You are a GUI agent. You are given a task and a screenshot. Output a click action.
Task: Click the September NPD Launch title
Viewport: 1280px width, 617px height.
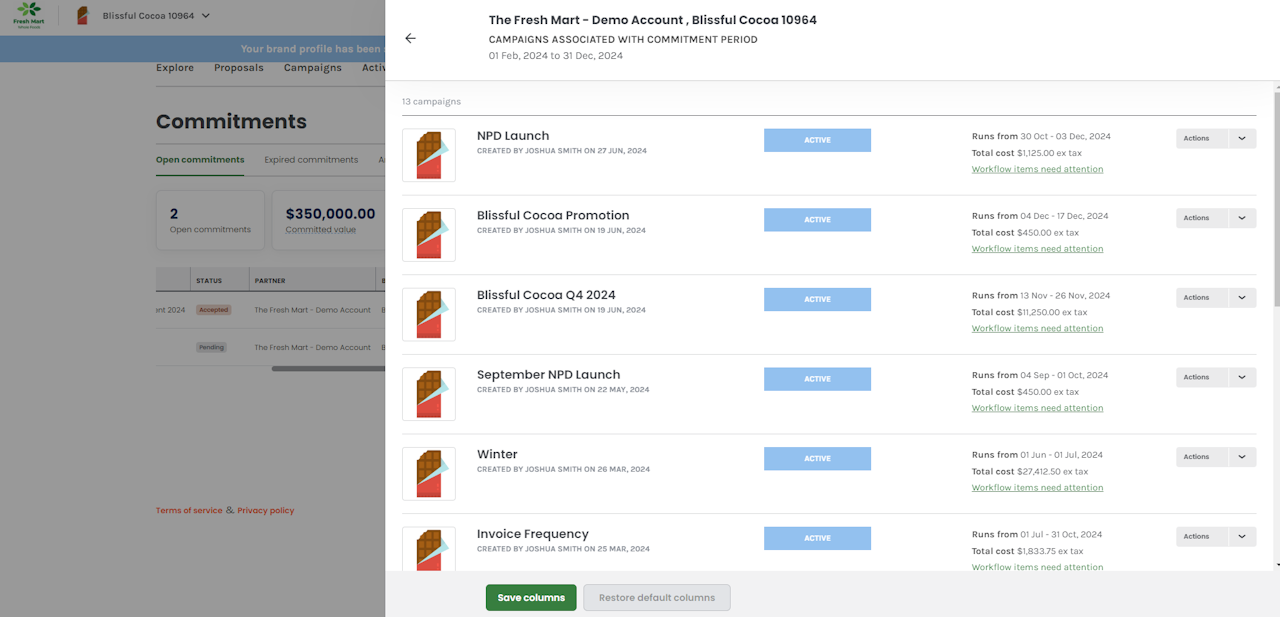pos(548,374)
